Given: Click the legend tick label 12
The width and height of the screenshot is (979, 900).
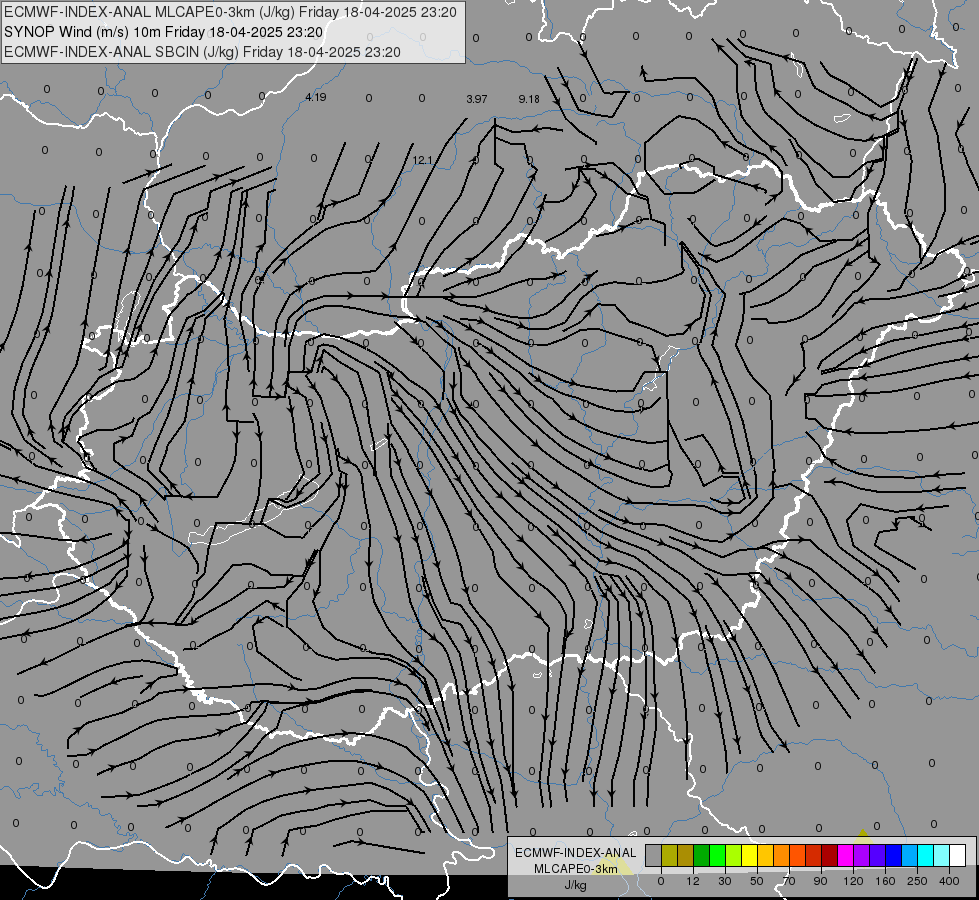Looking at the screenshot, I should 692,881.
